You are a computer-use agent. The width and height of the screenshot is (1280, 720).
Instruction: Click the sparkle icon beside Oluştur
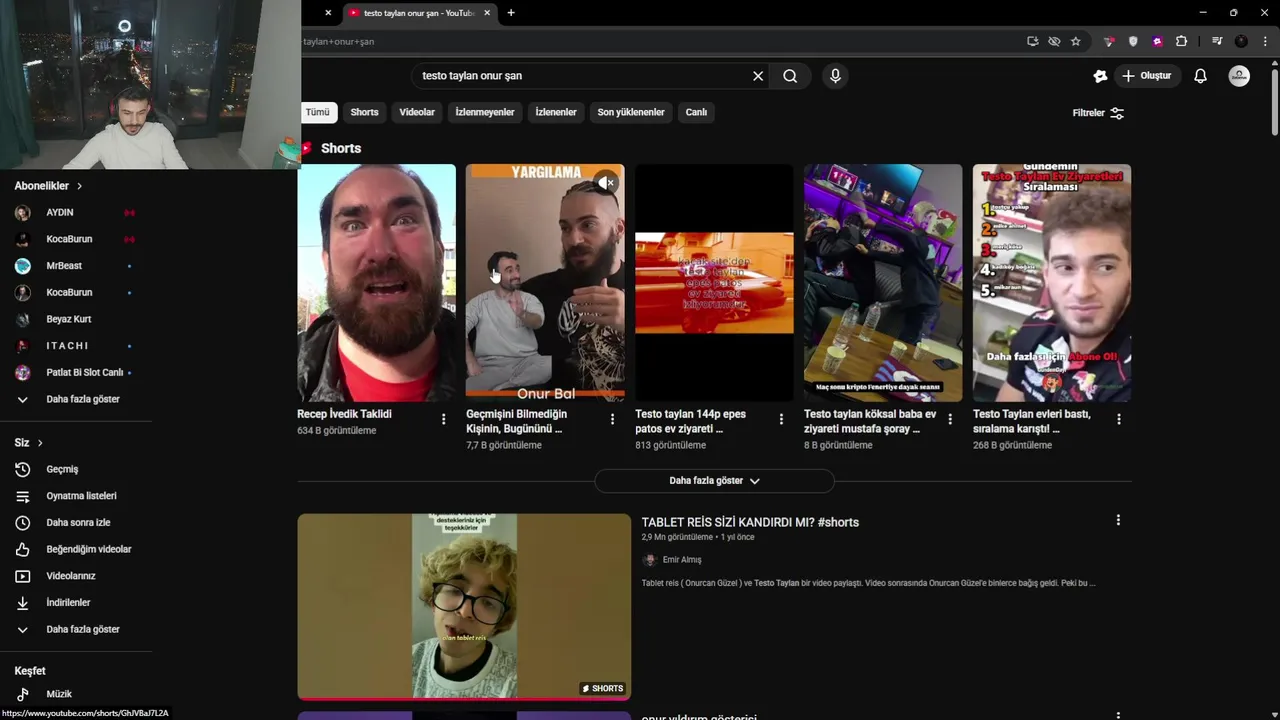pyautogui.click(x=1100, y=76)
